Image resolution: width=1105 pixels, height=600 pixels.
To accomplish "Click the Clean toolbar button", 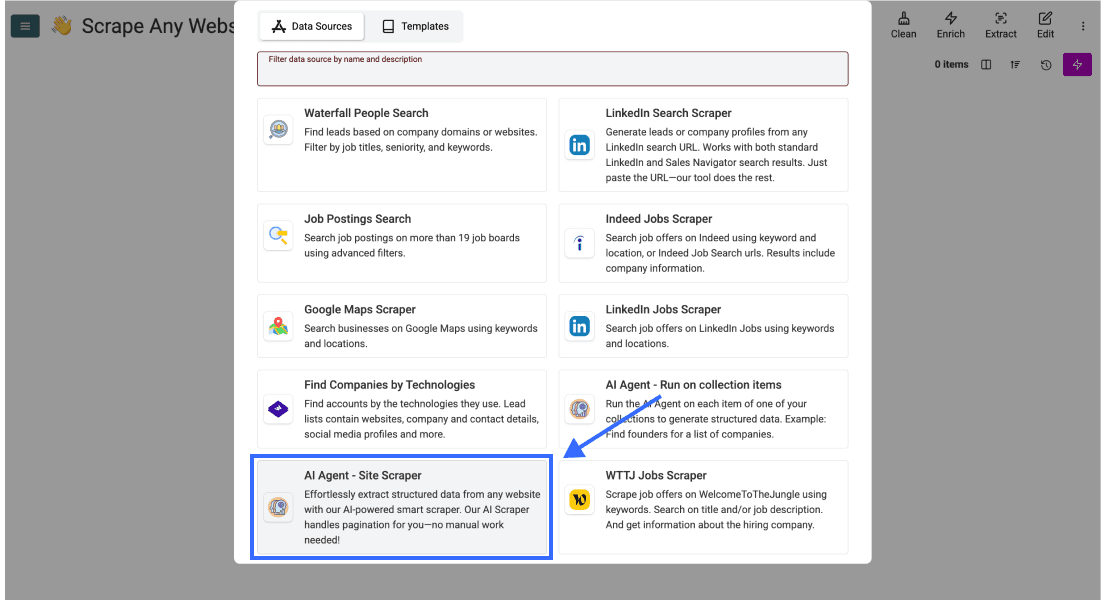I will pyautogui.click(x=903, y=25).
